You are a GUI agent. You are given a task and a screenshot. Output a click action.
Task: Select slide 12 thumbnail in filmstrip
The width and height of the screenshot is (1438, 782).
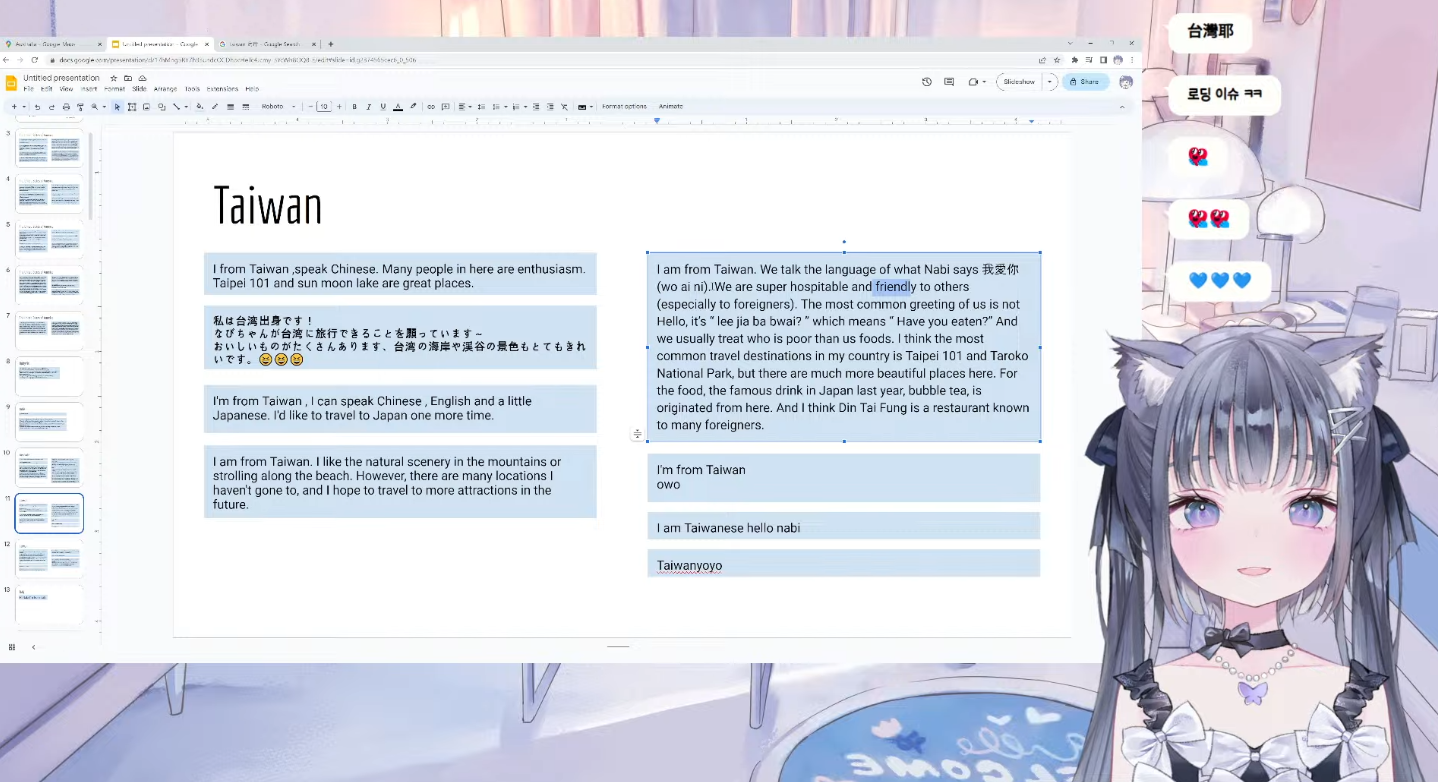click(49, 558)
